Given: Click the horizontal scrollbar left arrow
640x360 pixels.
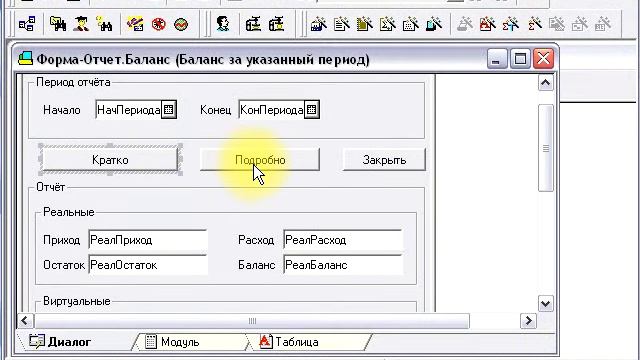Looking at the screenshot, I should (24, 320).
